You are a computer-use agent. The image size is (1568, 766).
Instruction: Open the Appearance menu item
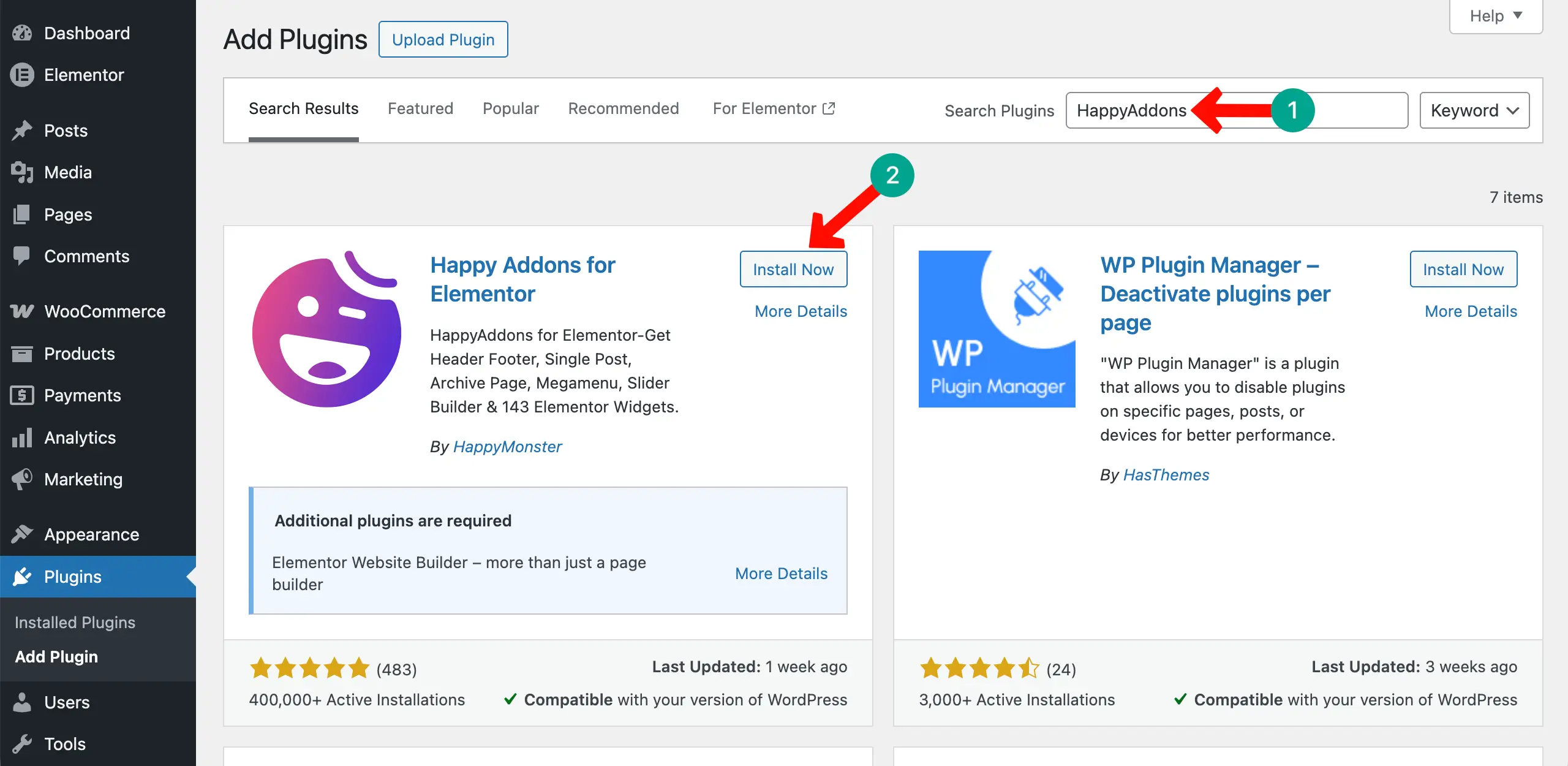click(98, 534)
